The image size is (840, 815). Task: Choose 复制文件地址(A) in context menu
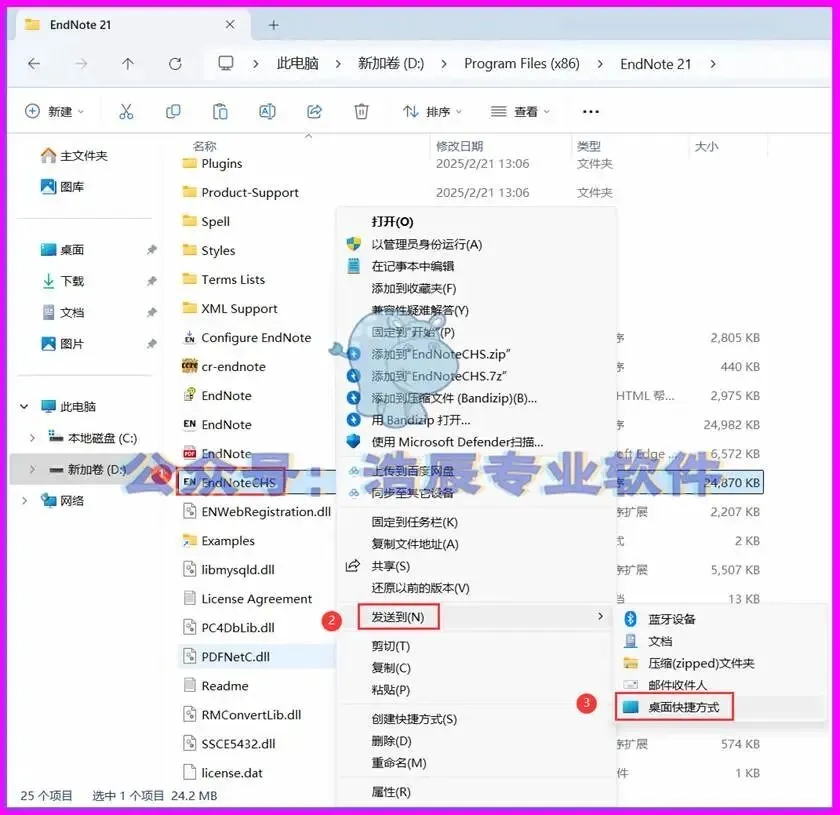pos(415,544)
